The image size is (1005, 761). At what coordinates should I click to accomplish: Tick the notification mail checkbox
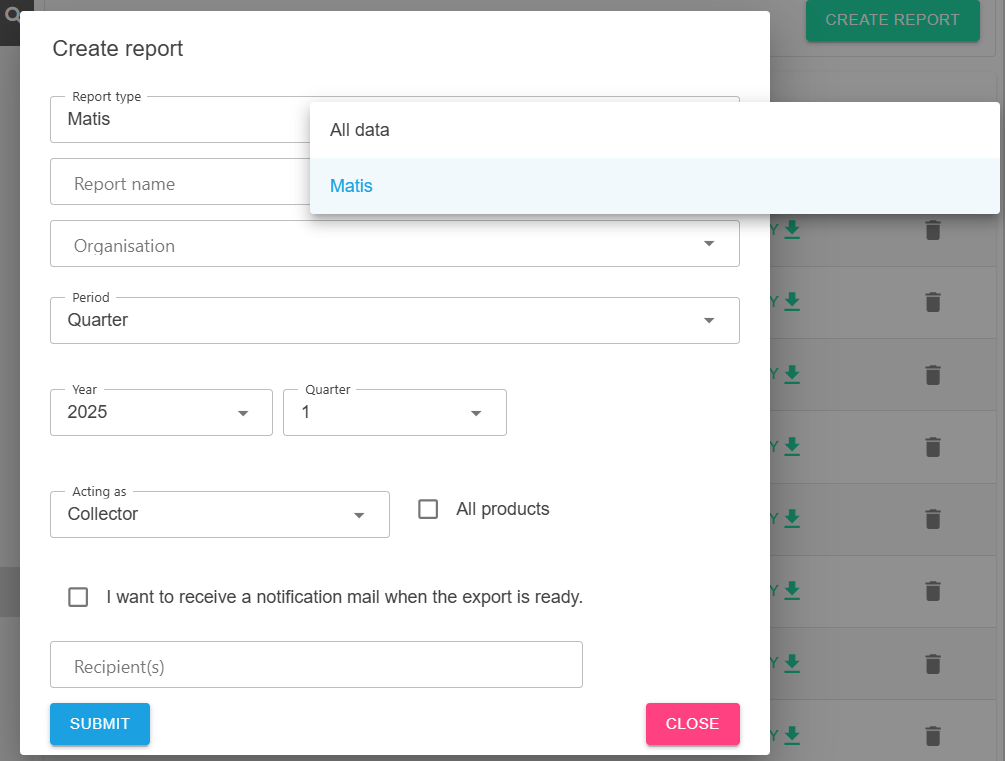click(78, 597)
